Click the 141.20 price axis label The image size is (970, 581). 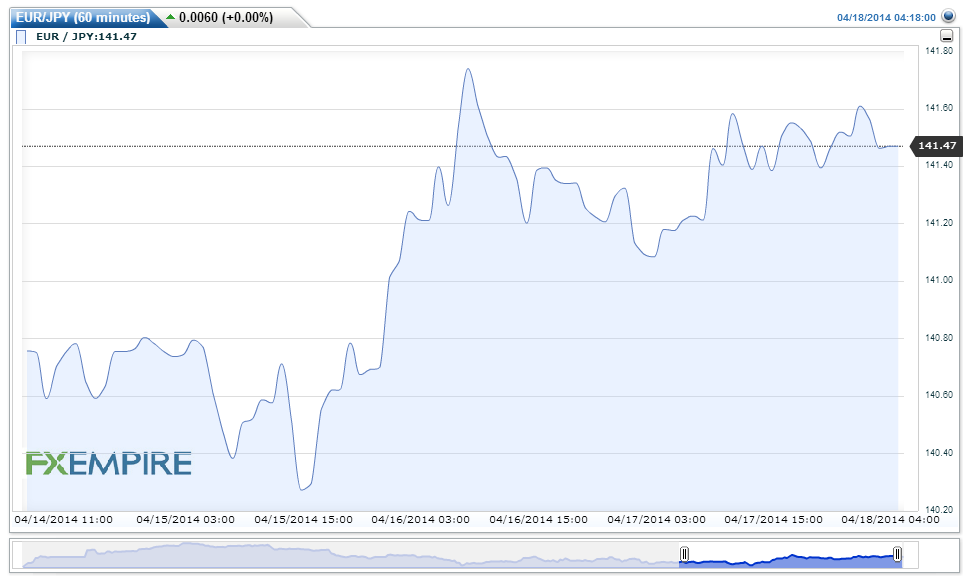pos(938,223)
